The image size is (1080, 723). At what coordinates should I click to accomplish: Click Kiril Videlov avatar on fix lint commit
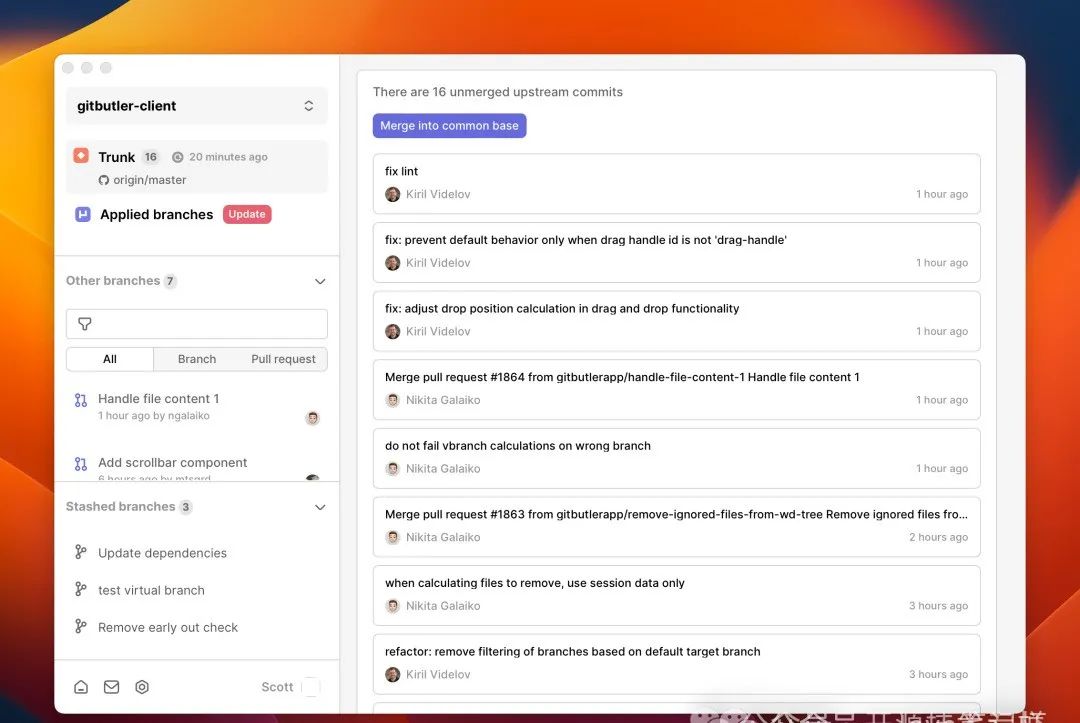393,194
